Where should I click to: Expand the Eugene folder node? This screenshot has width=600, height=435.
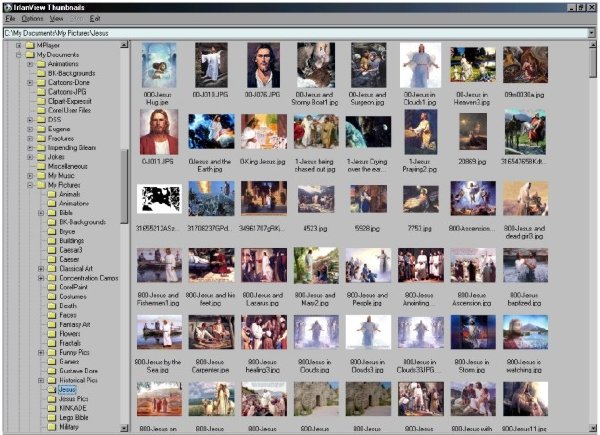click(x=30, y=129)
